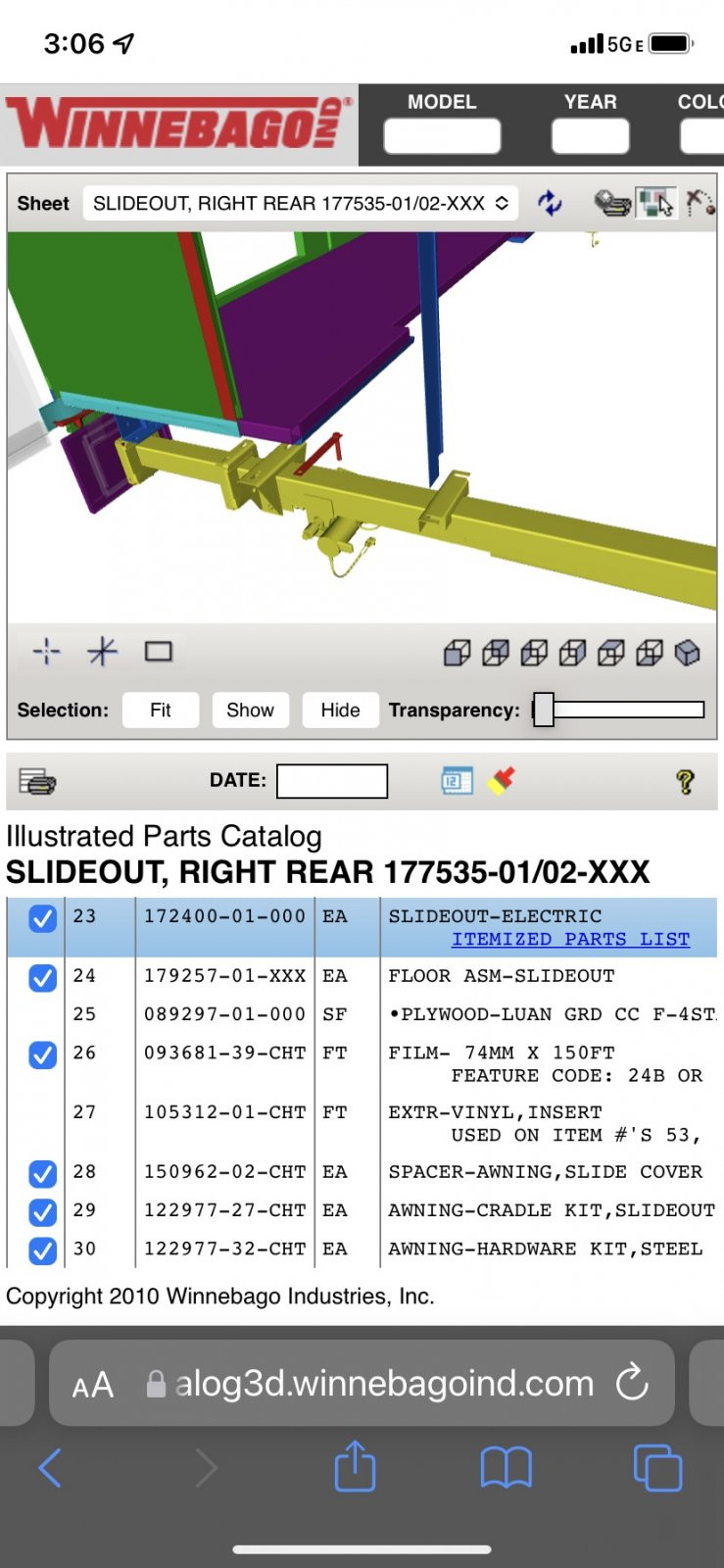Click the YEAR input field
Image resolution: width=724 pixels, height=1568 pixels.
tap(590, 135)
